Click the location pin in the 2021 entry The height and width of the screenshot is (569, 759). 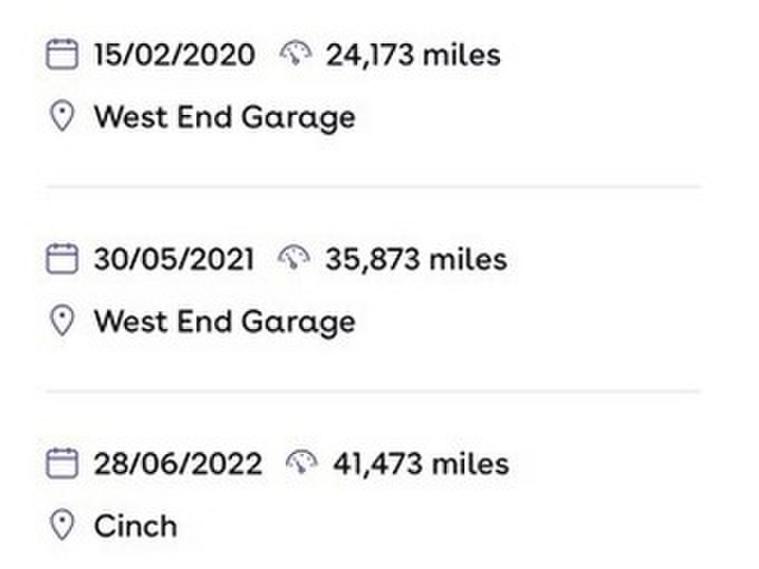tap(62, 322)
